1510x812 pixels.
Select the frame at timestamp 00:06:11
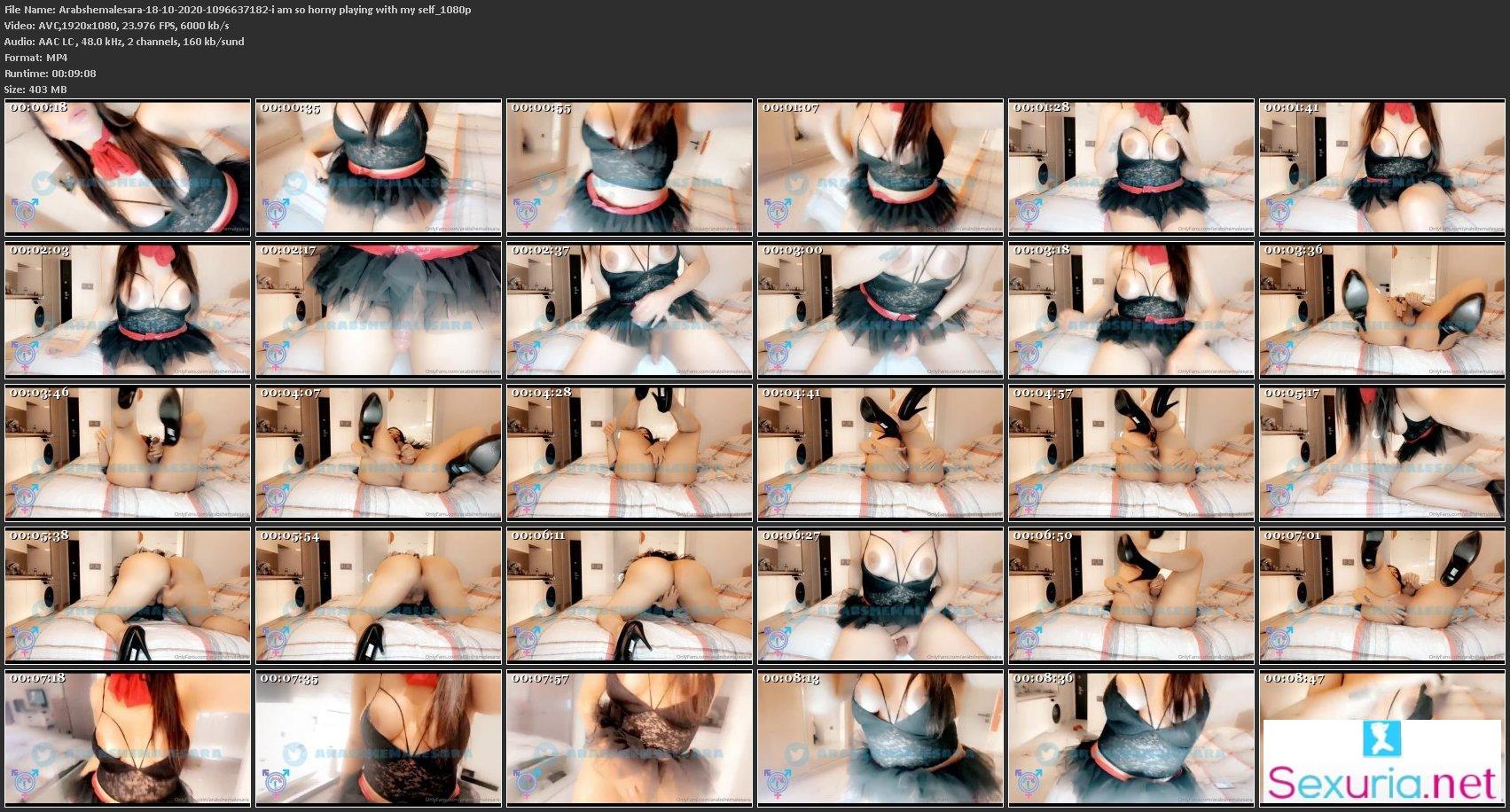[x=630, y=596]
